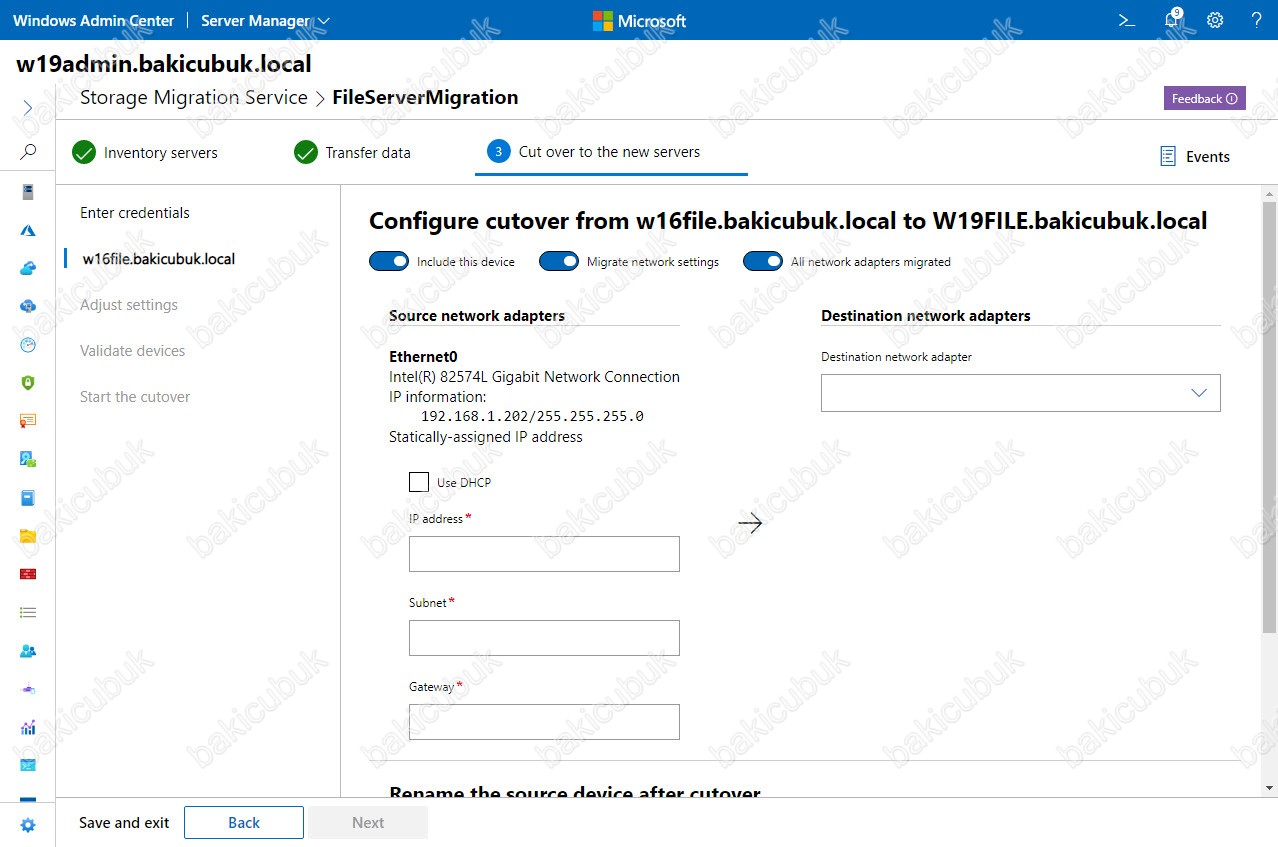Click the Windows Admin Center title link
The width and height of the screenshot is (1278, 847).
click(x=94, y=20)
